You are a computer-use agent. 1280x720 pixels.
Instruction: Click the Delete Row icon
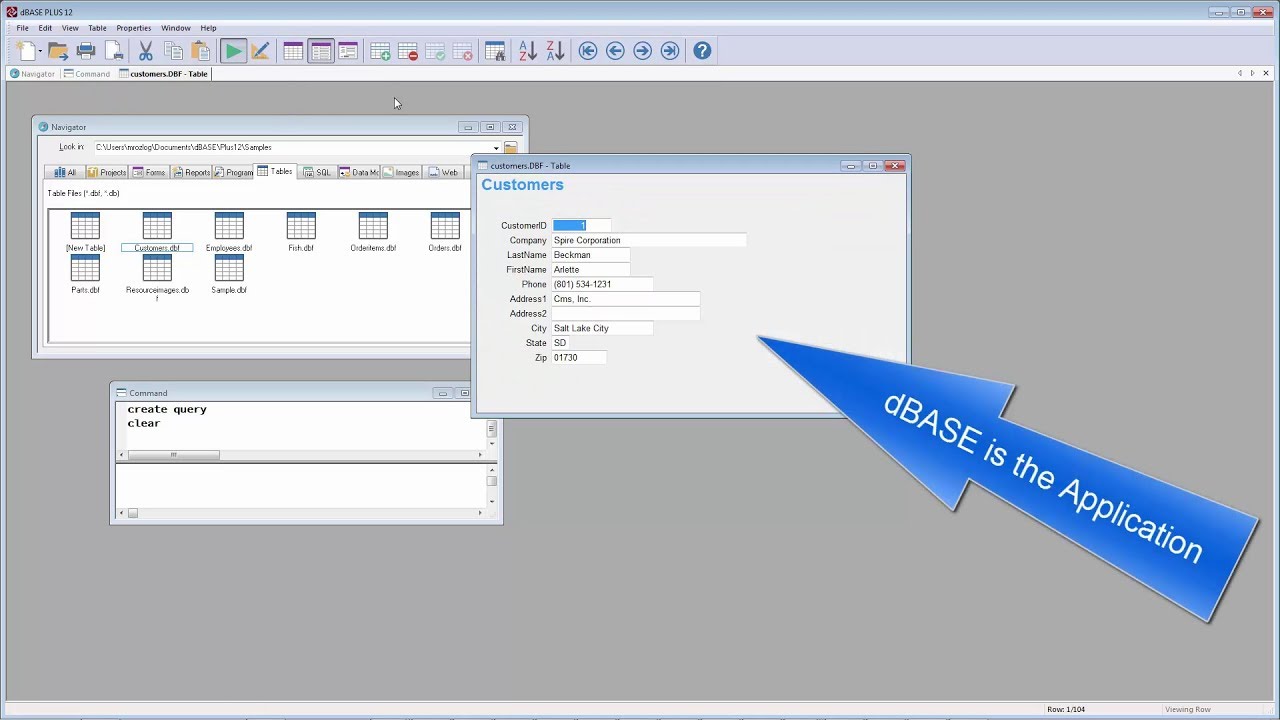point(408,51)
